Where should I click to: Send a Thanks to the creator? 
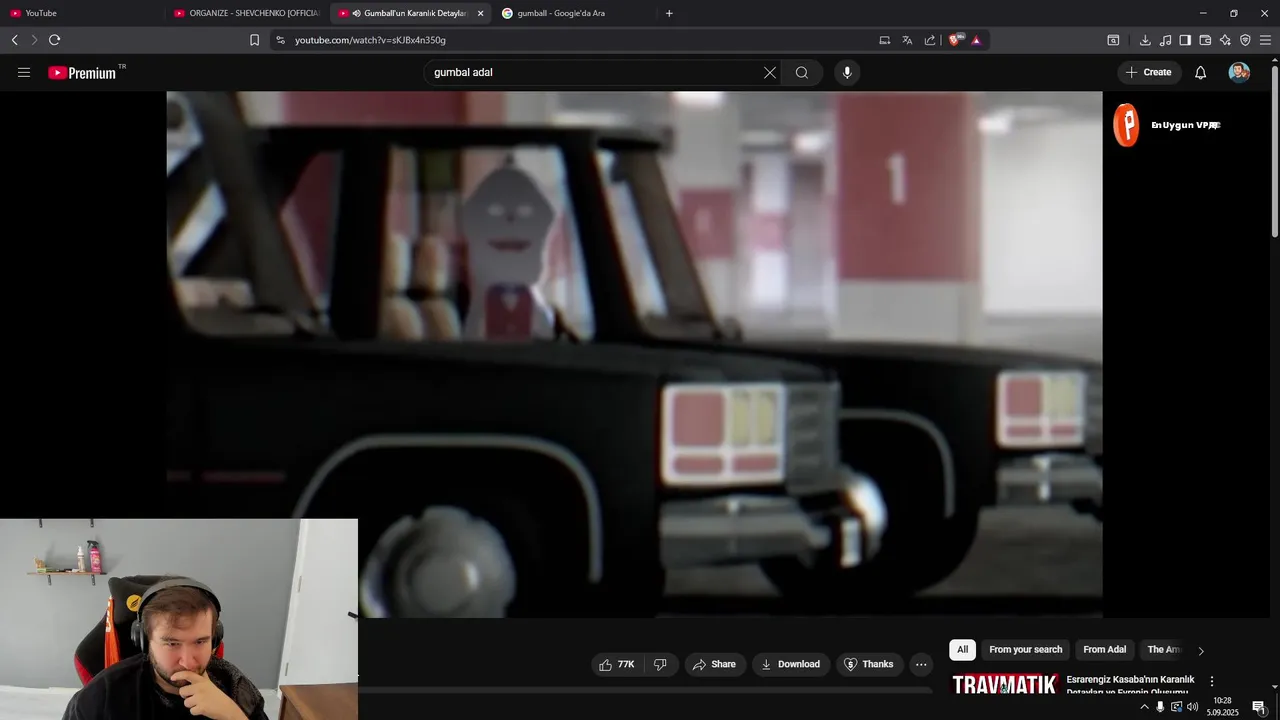(869, 664)
